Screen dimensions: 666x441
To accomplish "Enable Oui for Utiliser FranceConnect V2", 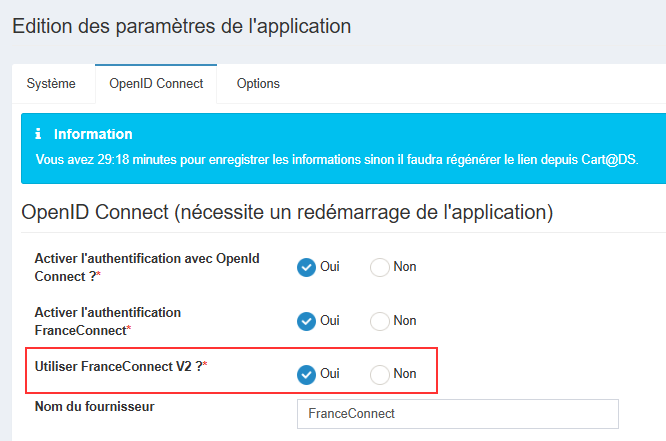I will click(307, 374).
